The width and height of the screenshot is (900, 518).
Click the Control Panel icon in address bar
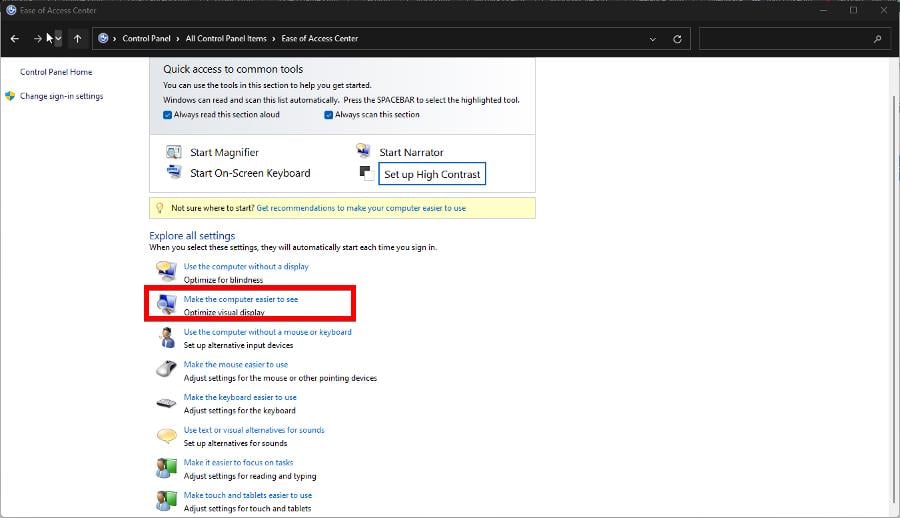point(103,38)
